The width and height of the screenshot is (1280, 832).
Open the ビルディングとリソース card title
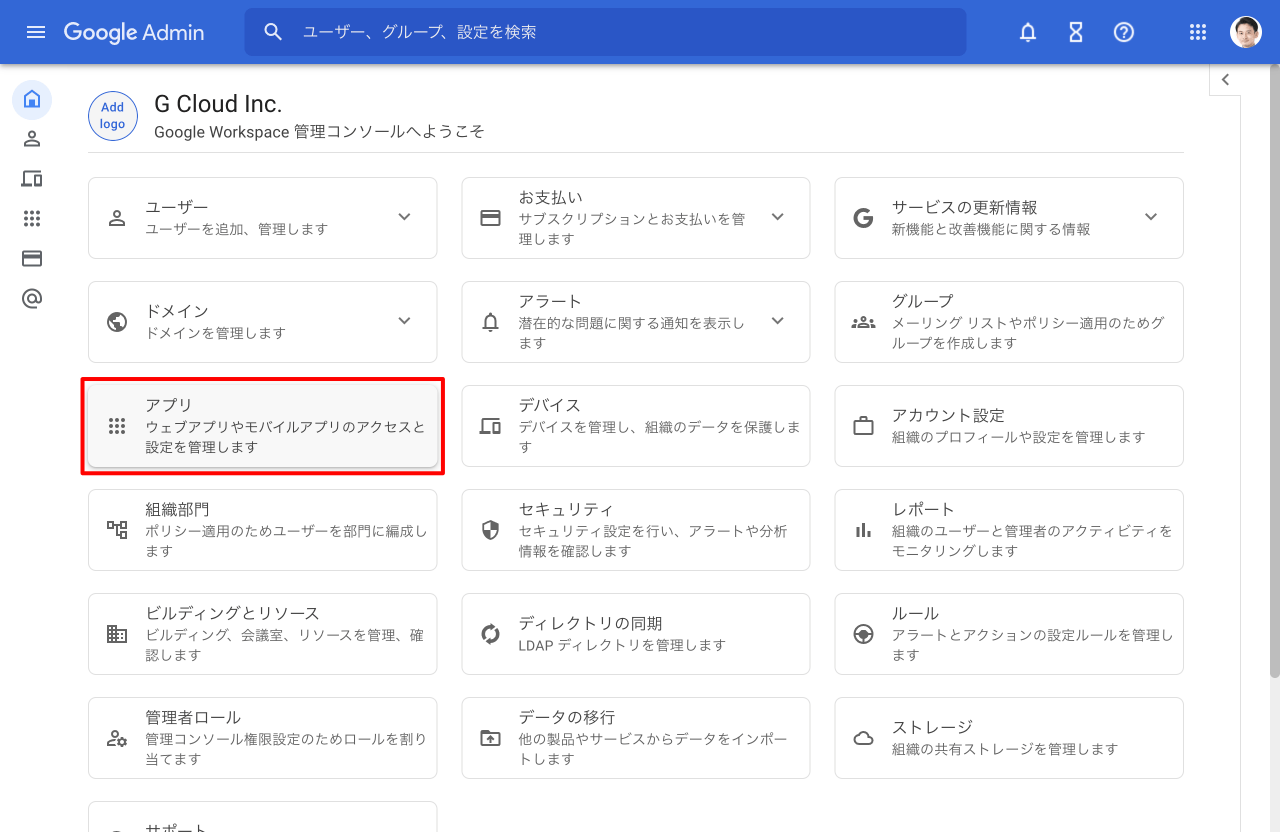(x=233, y=613)
